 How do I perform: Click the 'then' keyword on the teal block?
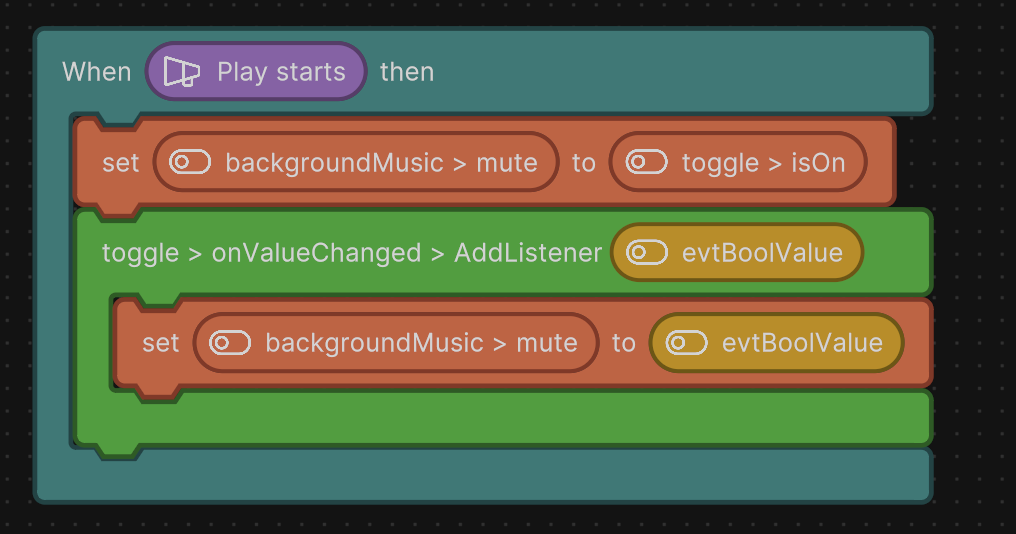(x=407, y=72)
